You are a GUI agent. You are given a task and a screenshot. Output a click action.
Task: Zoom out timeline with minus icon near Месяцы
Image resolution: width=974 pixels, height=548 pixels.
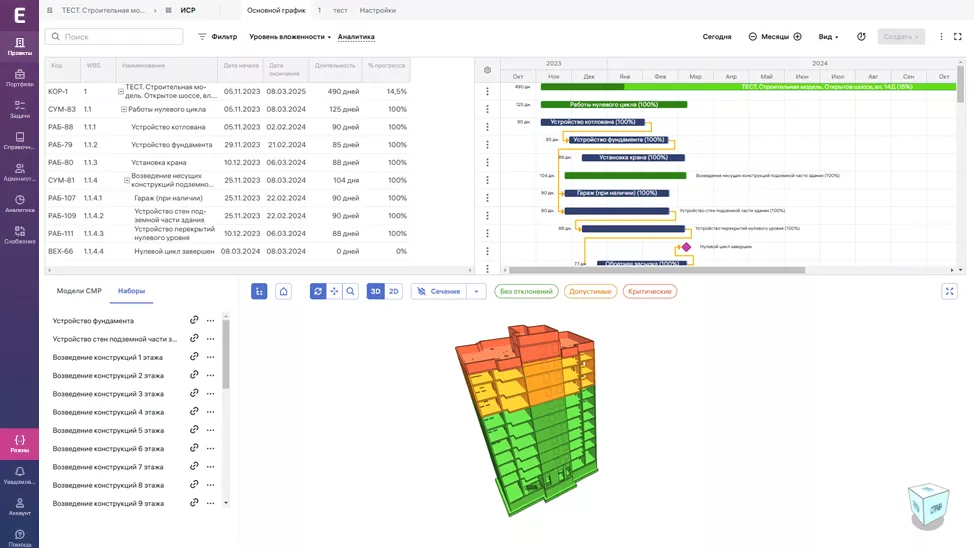[752, 37]
